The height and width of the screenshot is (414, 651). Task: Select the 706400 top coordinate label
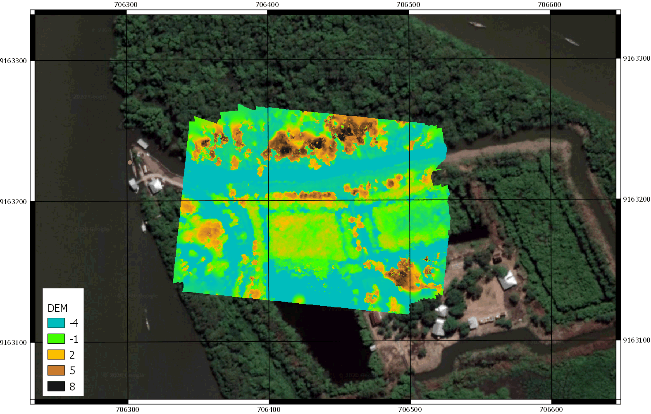[x=268, y=5]
